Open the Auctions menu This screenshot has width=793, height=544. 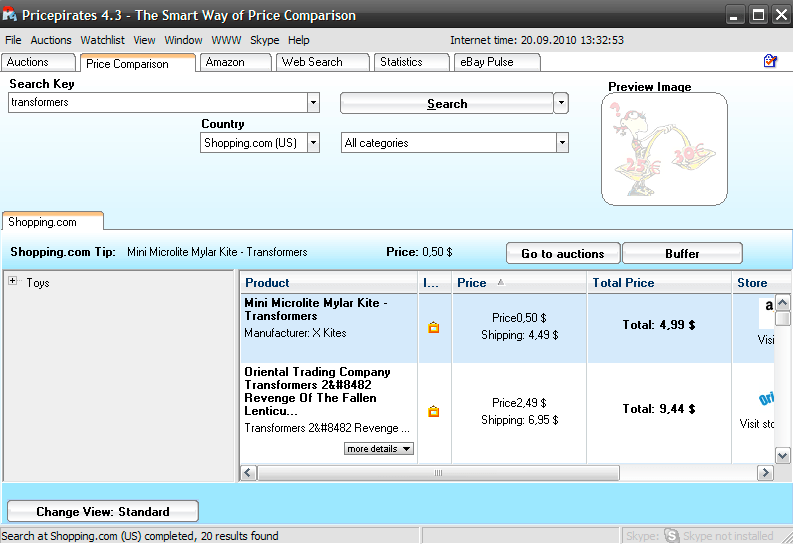tap(51, 40)
